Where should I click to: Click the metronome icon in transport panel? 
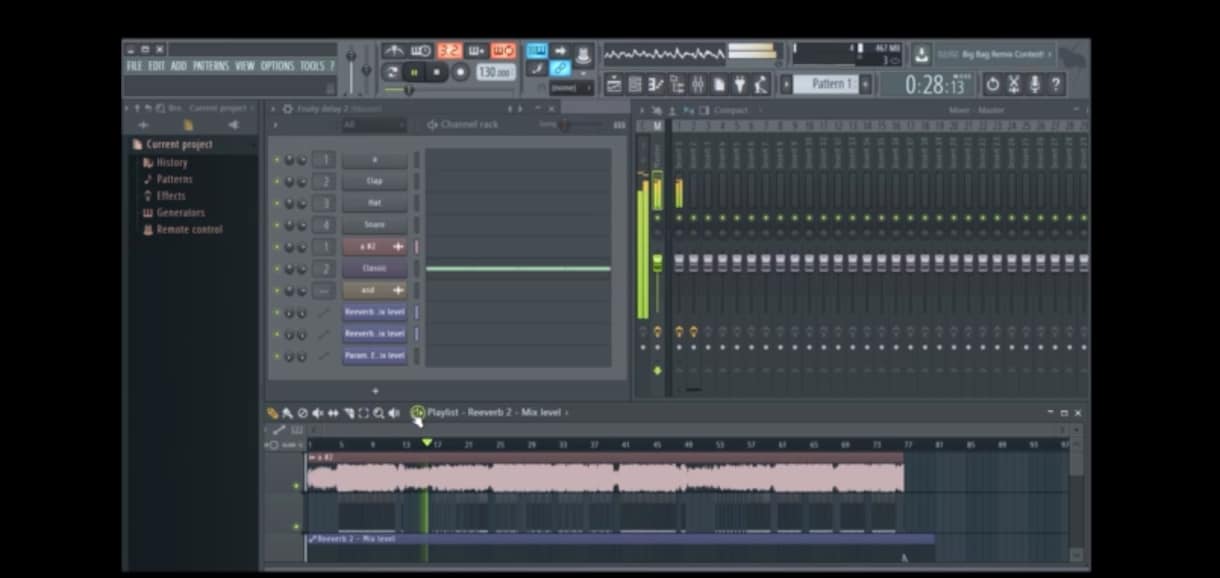click(x=394, y=50)
